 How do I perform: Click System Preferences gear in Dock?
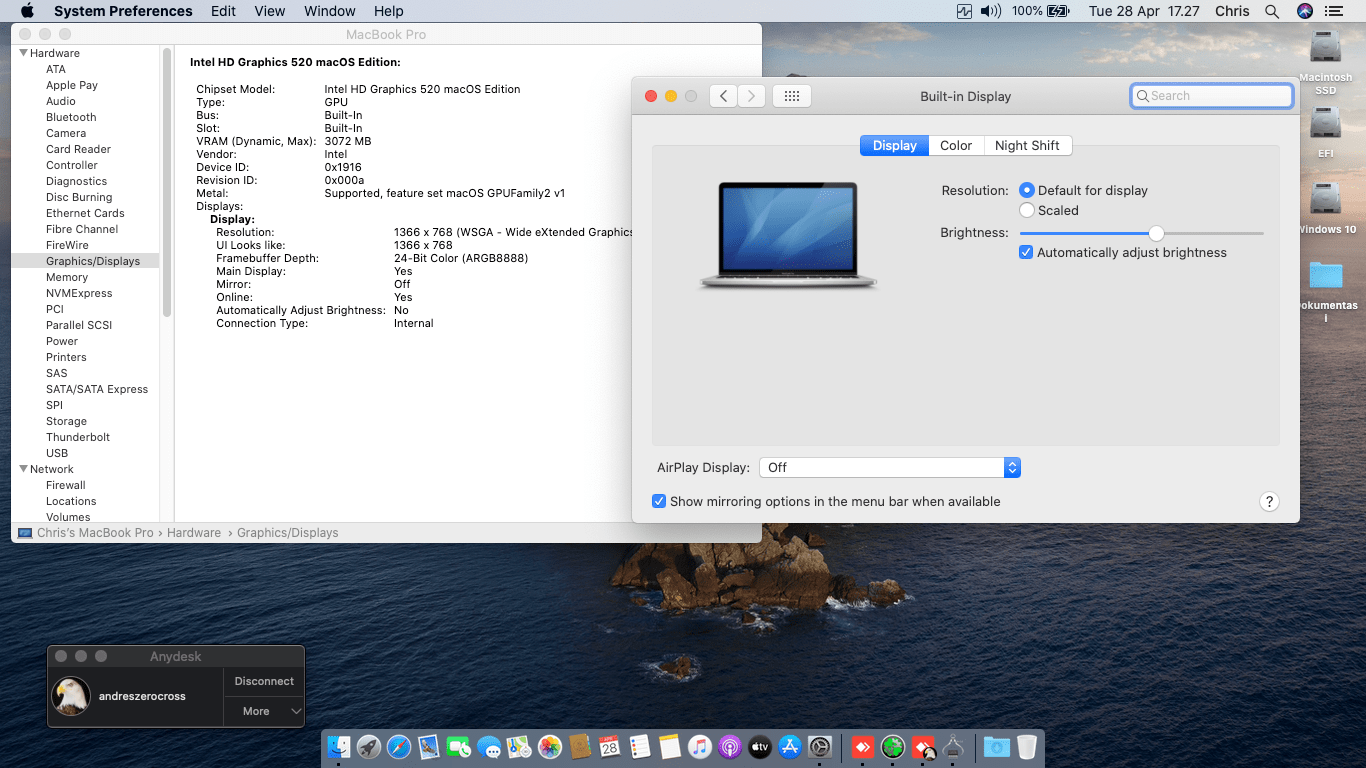click(820, 746)
